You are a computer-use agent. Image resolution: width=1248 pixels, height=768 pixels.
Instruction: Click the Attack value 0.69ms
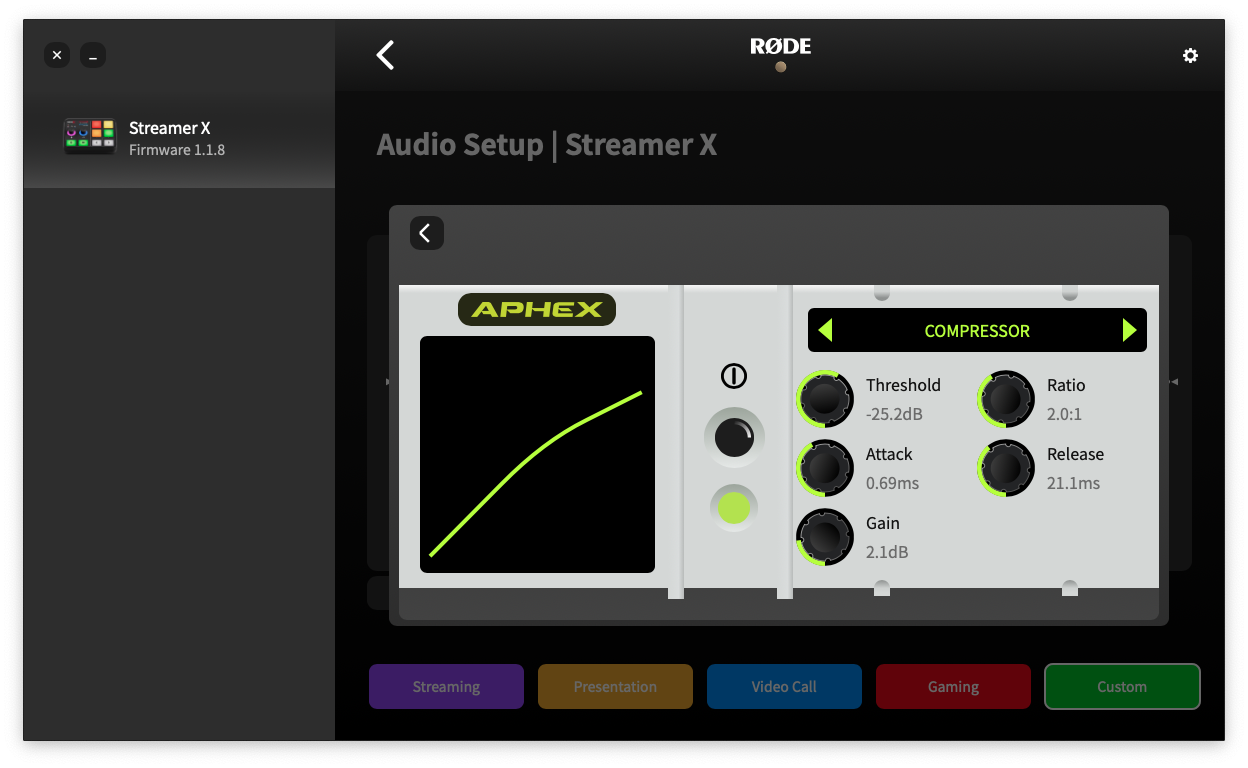(892, 483)
